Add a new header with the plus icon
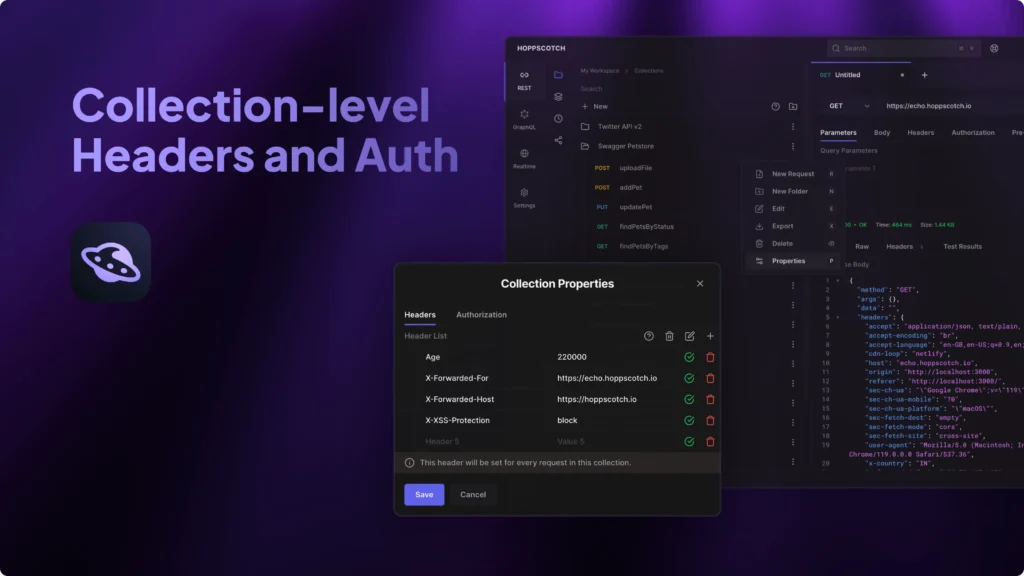 point(711,336)
